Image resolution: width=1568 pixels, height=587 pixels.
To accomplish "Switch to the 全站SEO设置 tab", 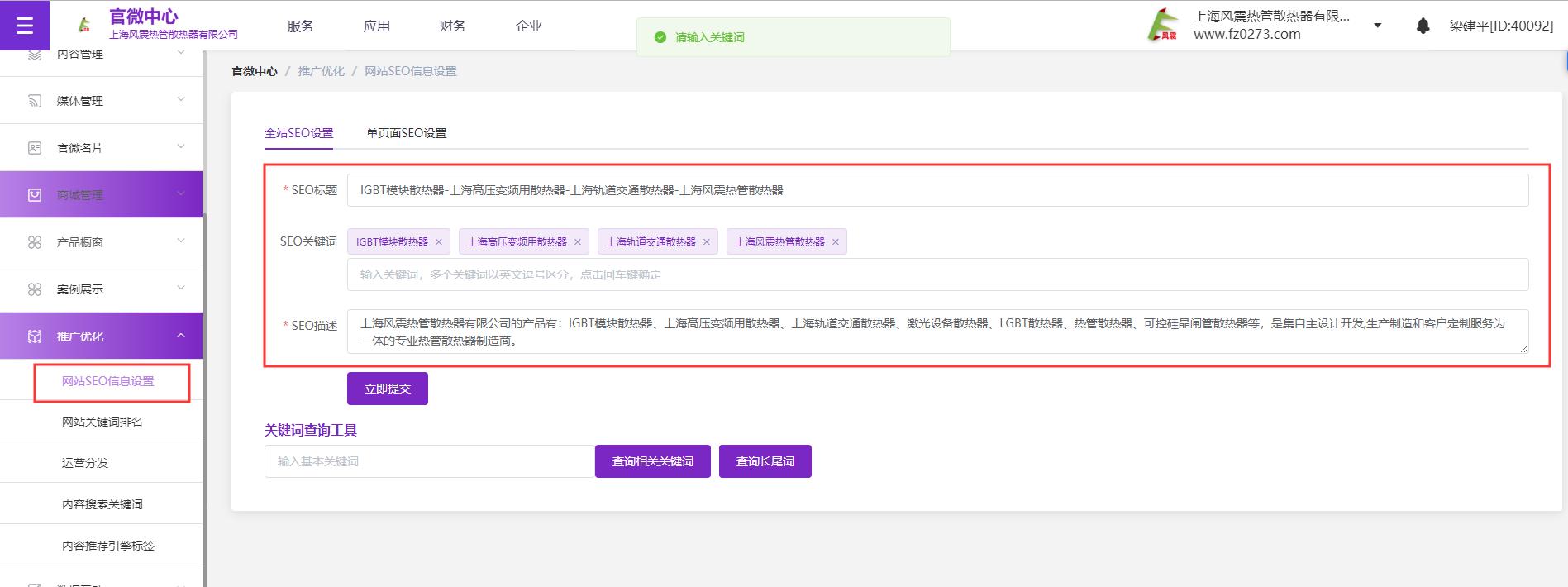I will point(298,133).
